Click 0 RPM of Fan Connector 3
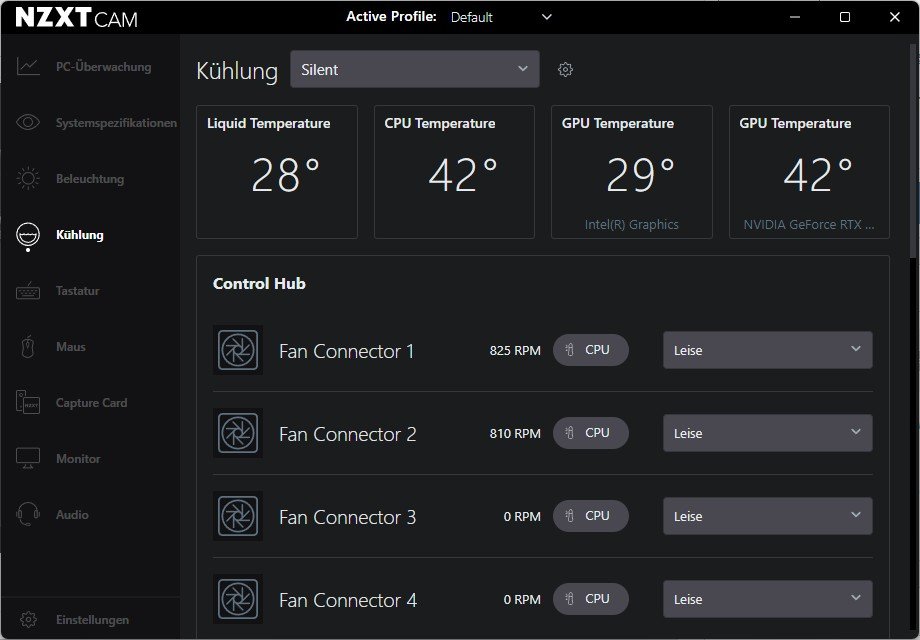Viewport: 920px width, 640px height. (522, 517)
